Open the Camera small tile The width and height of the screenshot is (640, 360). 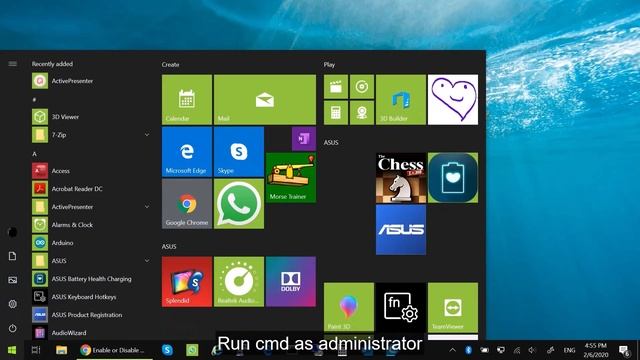[362, 113]
